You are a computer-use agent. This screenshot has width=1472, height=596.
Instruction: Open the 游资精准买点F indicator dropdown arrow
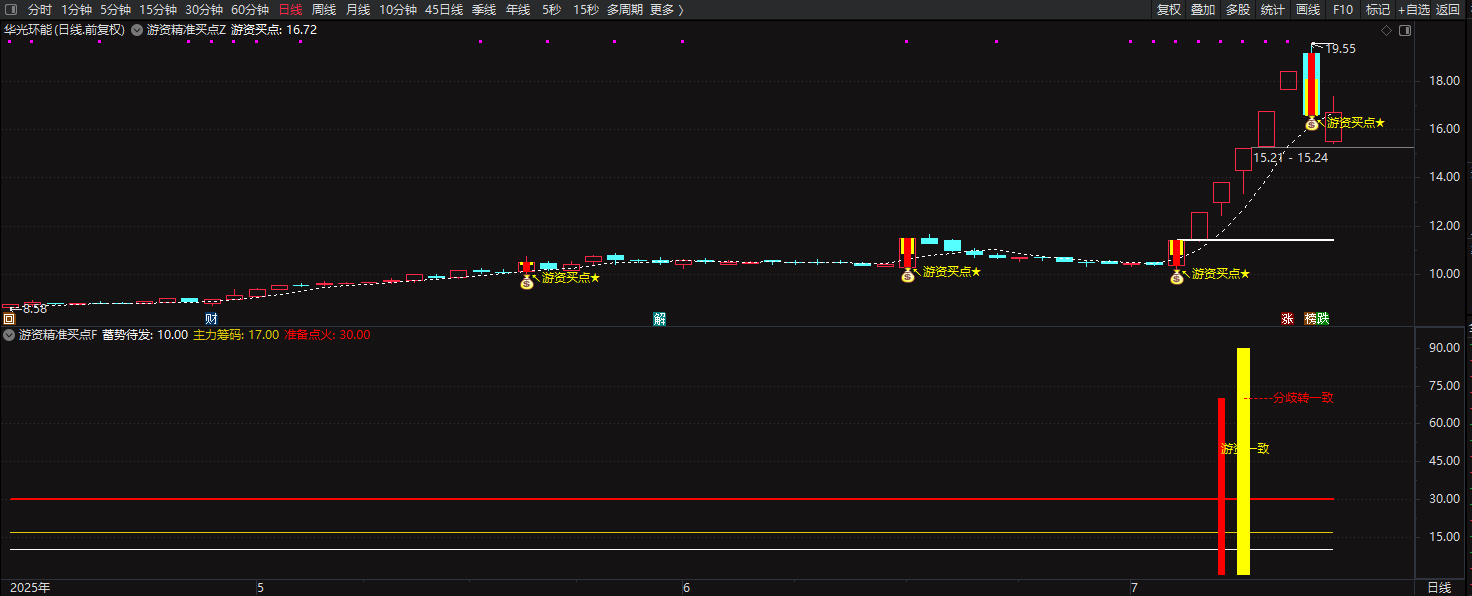tap(9, 335)
